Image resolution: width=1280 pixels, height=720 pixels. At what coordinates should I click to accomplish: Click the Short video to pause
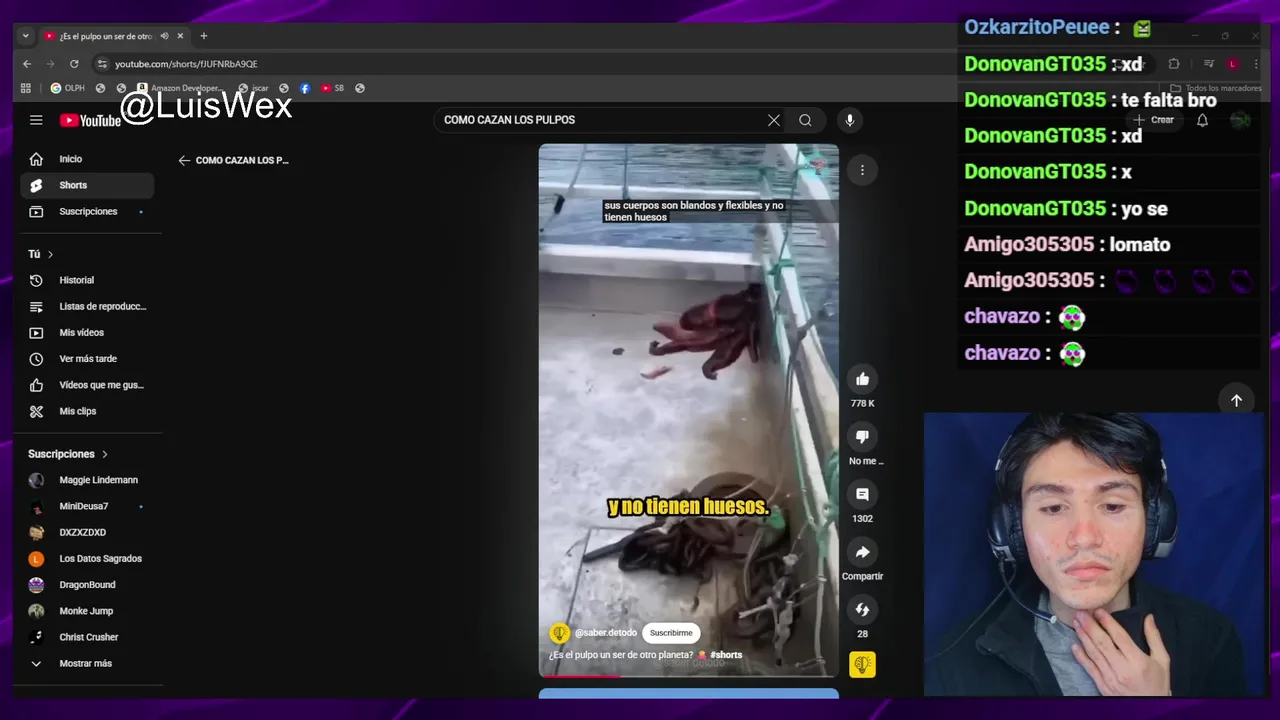coord(688,410)
